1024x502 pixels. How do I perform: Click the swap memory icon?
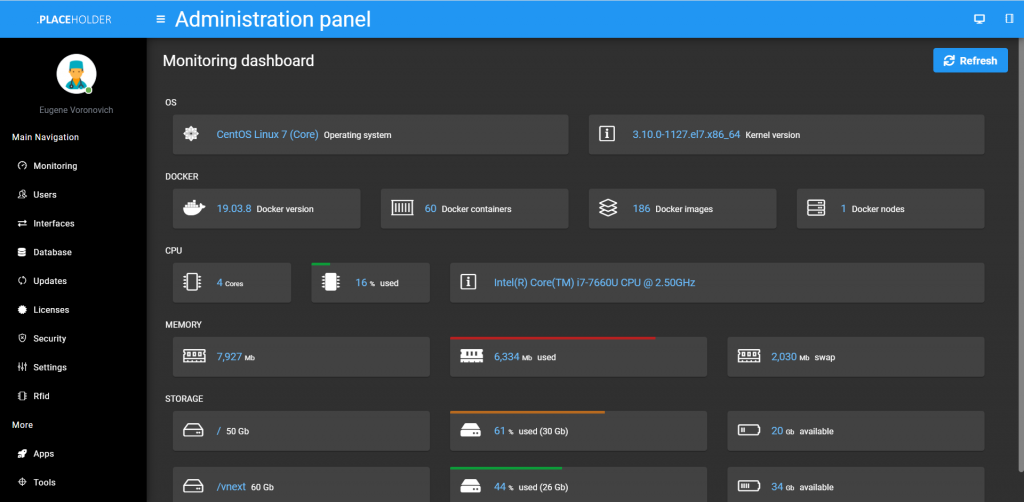tap(748, 356)
